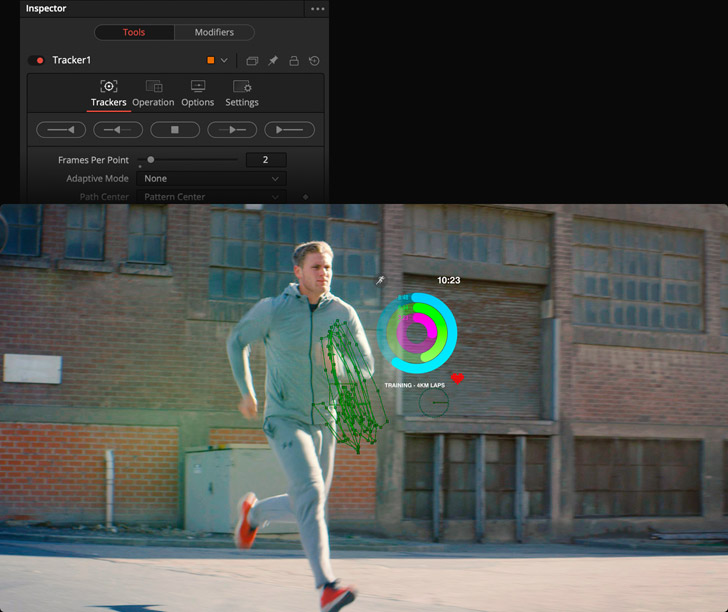
Task: Click the orange Tracker1 color swatch
Action: point(211,61)
